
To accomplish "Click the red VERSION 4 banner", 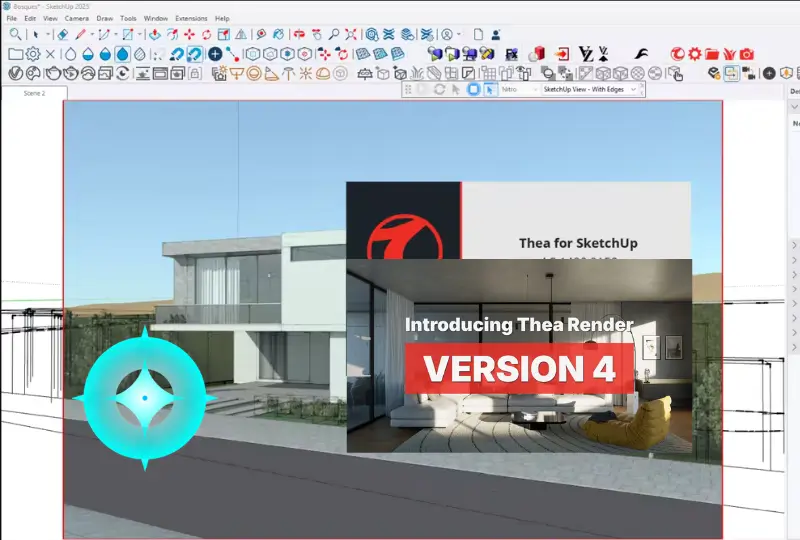I will pos(519,368).
